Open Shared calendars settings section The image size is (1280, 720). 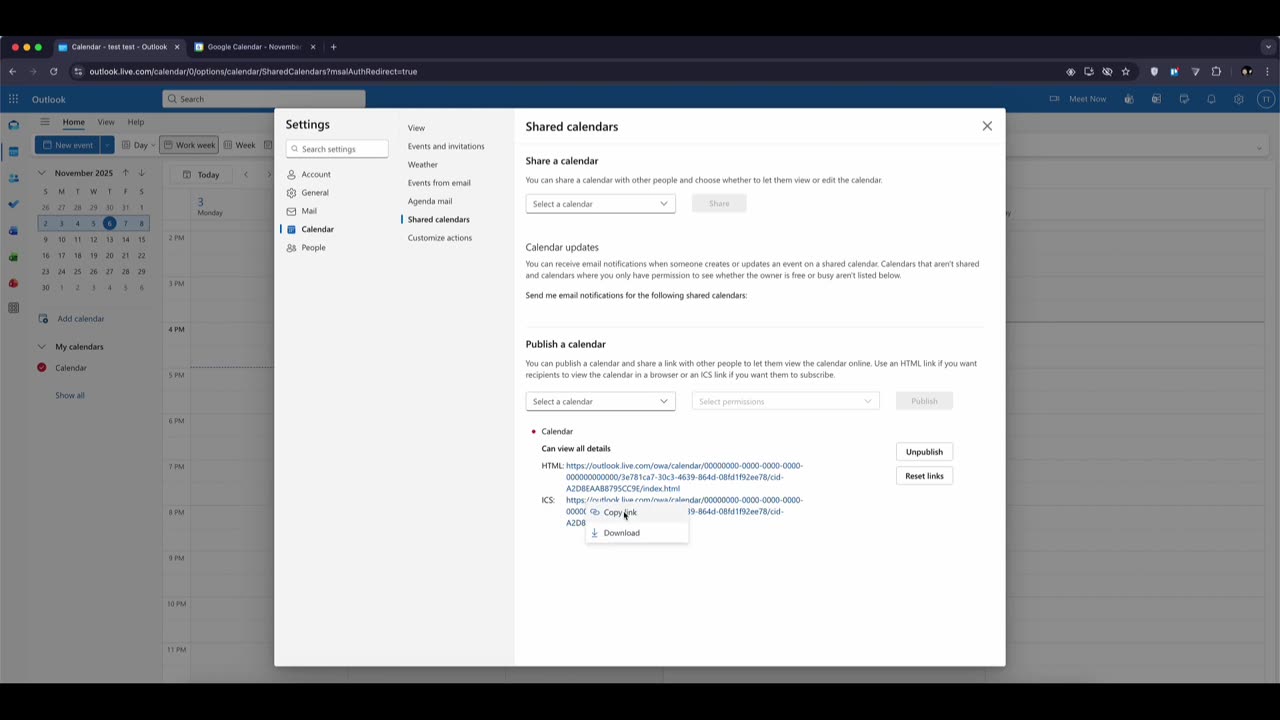[439, 219]
